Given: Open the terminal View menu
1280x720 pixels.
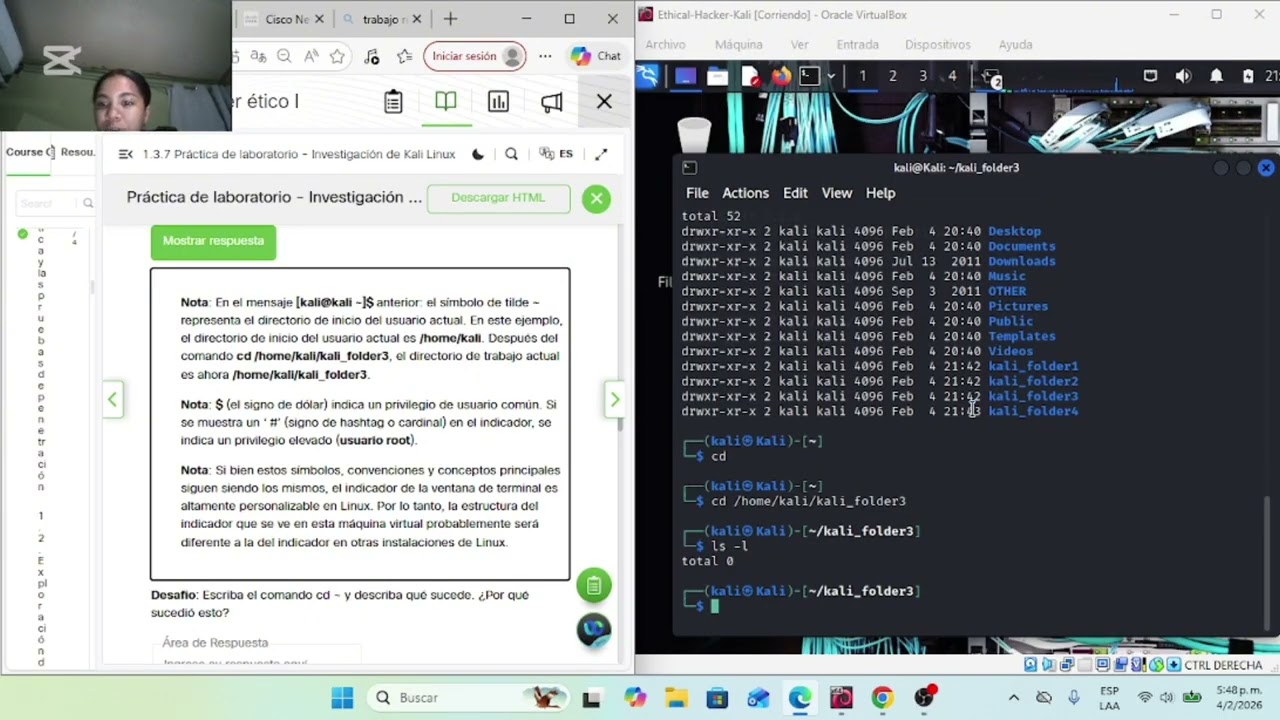Looking at the screenshot, I should pyautogui.click(x=837, y=193).
